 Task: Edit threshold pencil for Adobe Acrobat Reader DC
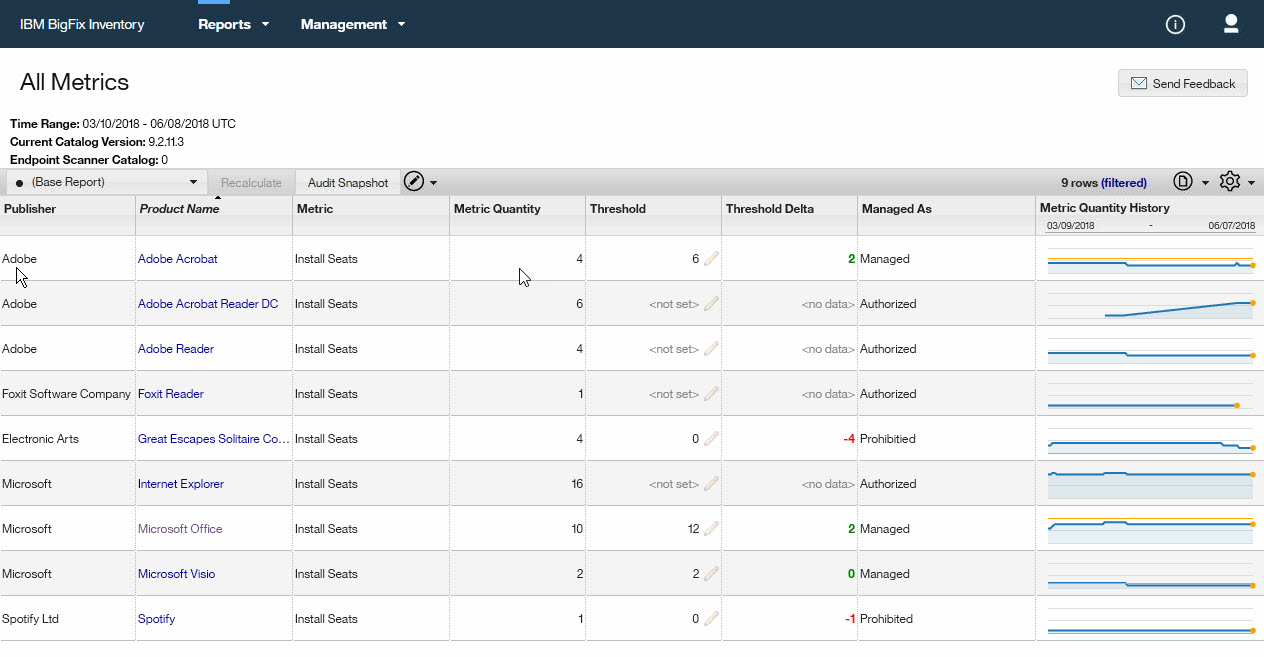[x=711, y=304]
